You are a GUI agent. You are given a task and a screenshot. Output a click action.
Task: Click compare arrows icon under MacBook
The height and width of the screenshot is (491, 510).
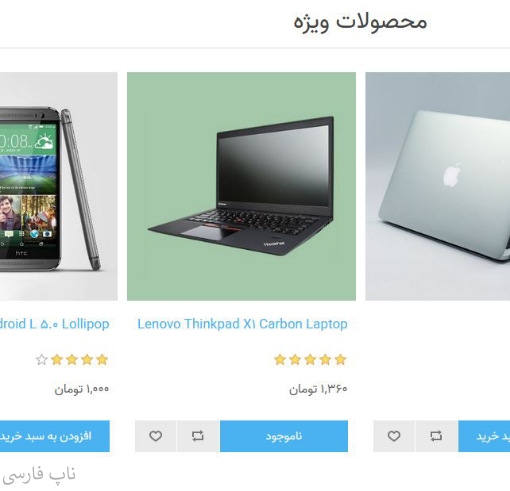click(x=436, y=436)
